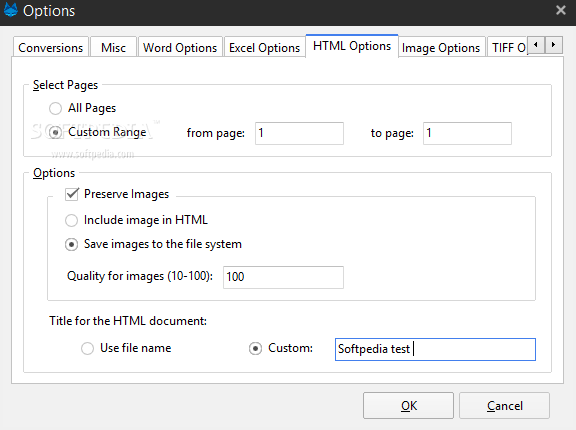The width and height of the screenshot is (576, 430).
Task: Select the Custom Range radio button
Action: 55,133
